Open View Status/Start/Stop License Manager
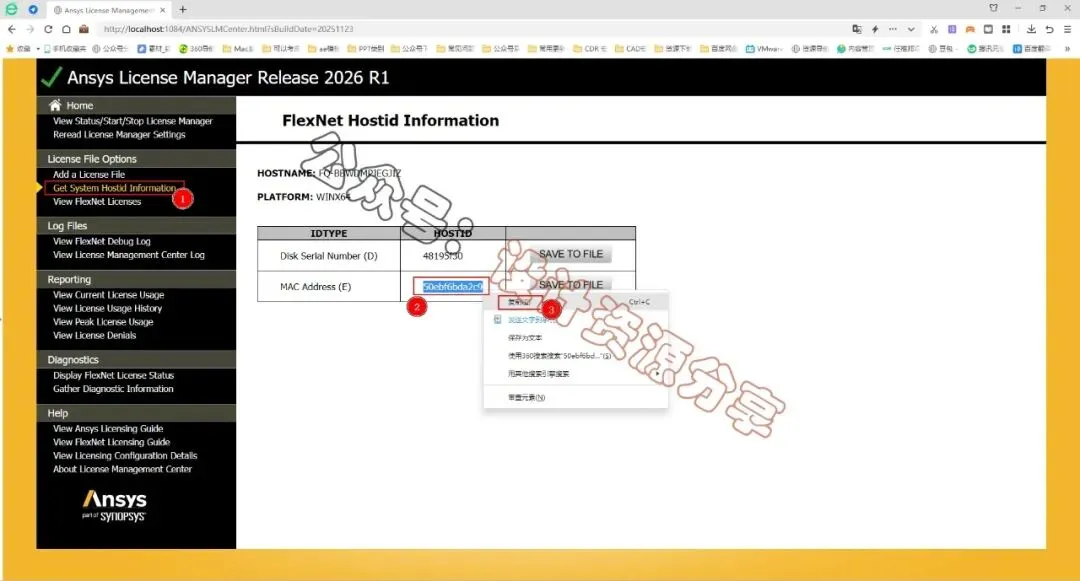Image resolution: width=1080 pixels, height=581 pixels. (132, 121)
